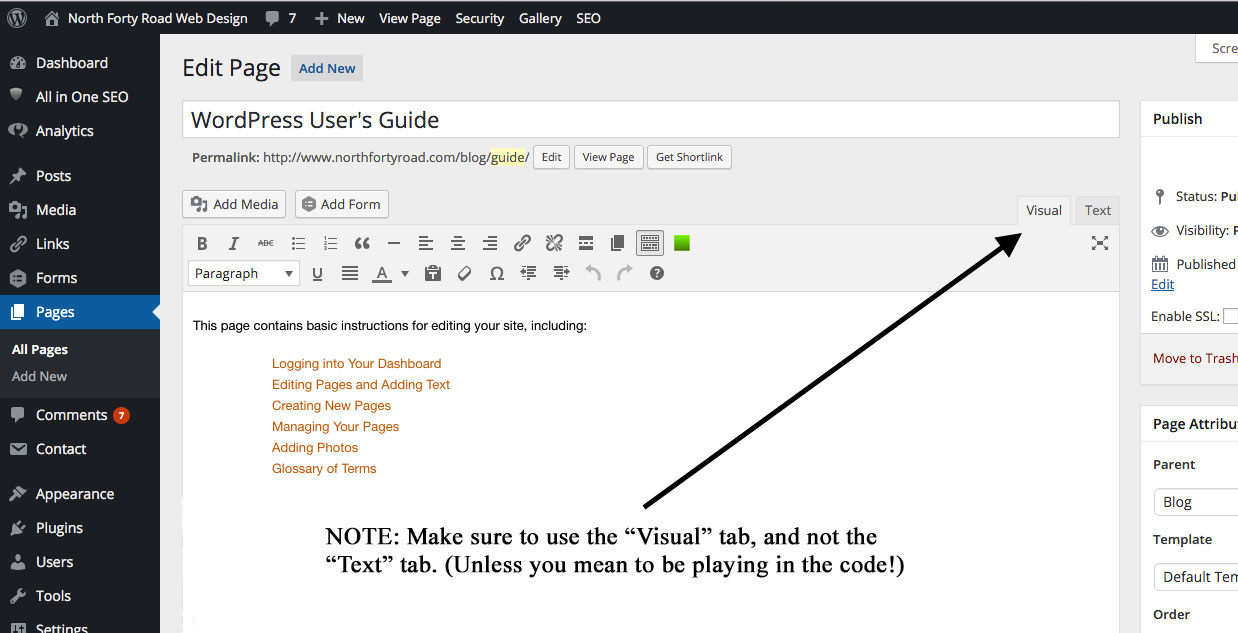This screenshot has height=633, width=1238.
Task: Toggle the Enable SSL checkbox
Action: (x=1231, y=316)
